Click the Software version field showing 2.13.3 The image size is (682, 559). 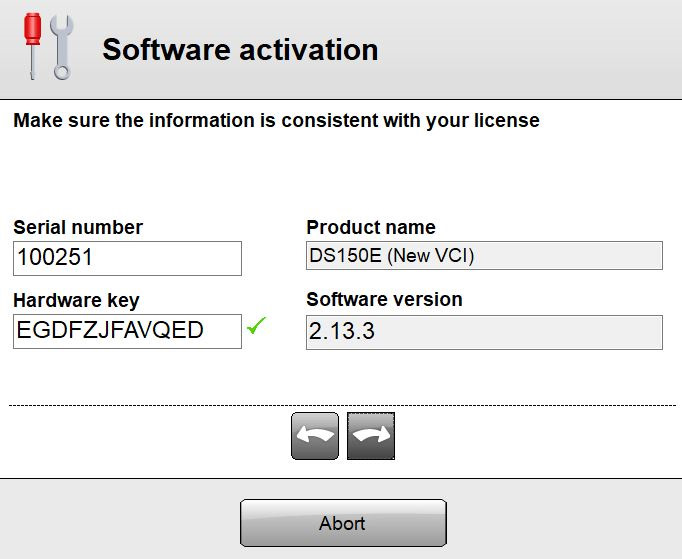484,332
